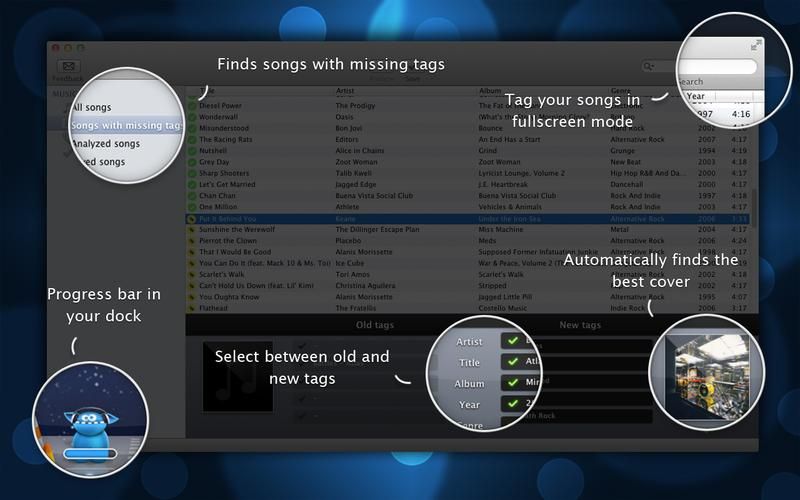Click yellow tag icon beside You Can Do It
The width and height of the screenshot is (800, 500).
coord(192,263)
